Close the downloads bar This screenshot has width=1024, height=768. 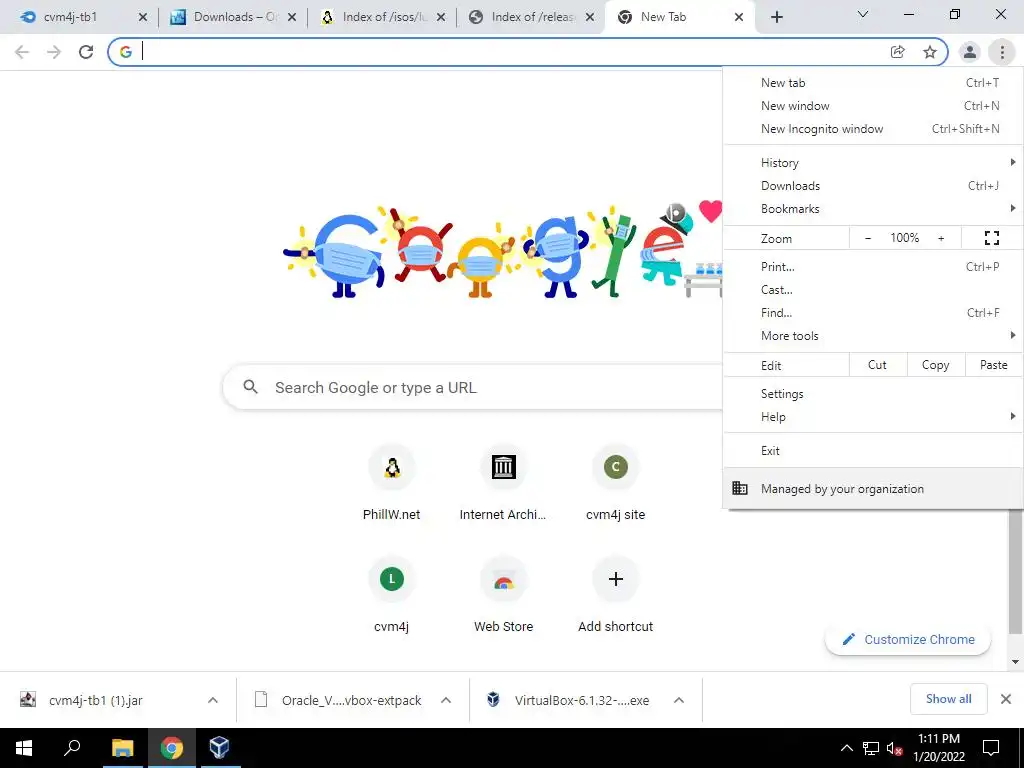pyautogui.click(x=1006, y=699)
